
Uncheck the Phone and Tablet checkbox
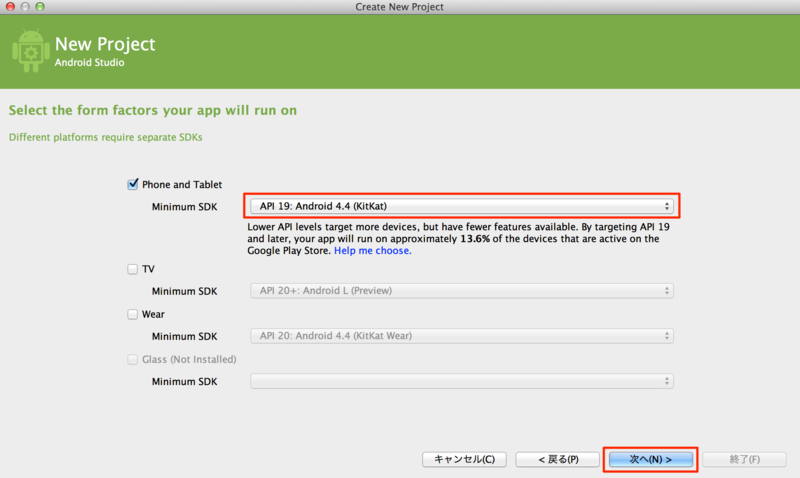[x=133, y=184]
